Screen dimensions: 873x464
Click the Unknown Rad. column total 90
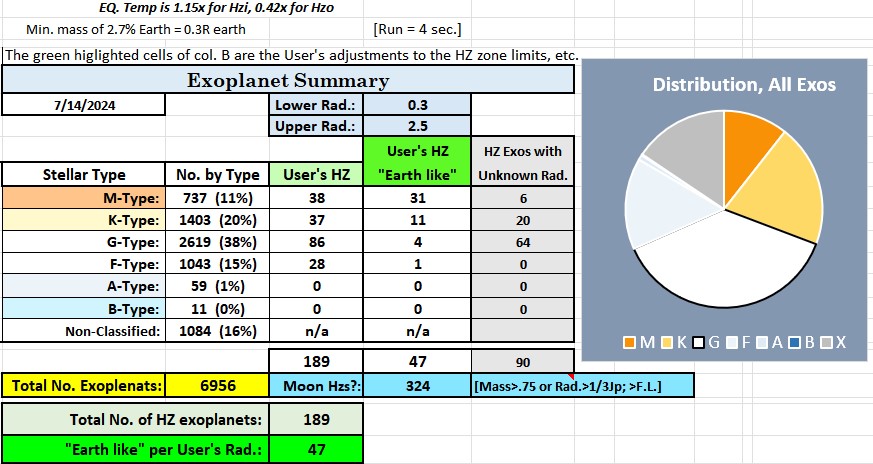click(x=523, y=362)
